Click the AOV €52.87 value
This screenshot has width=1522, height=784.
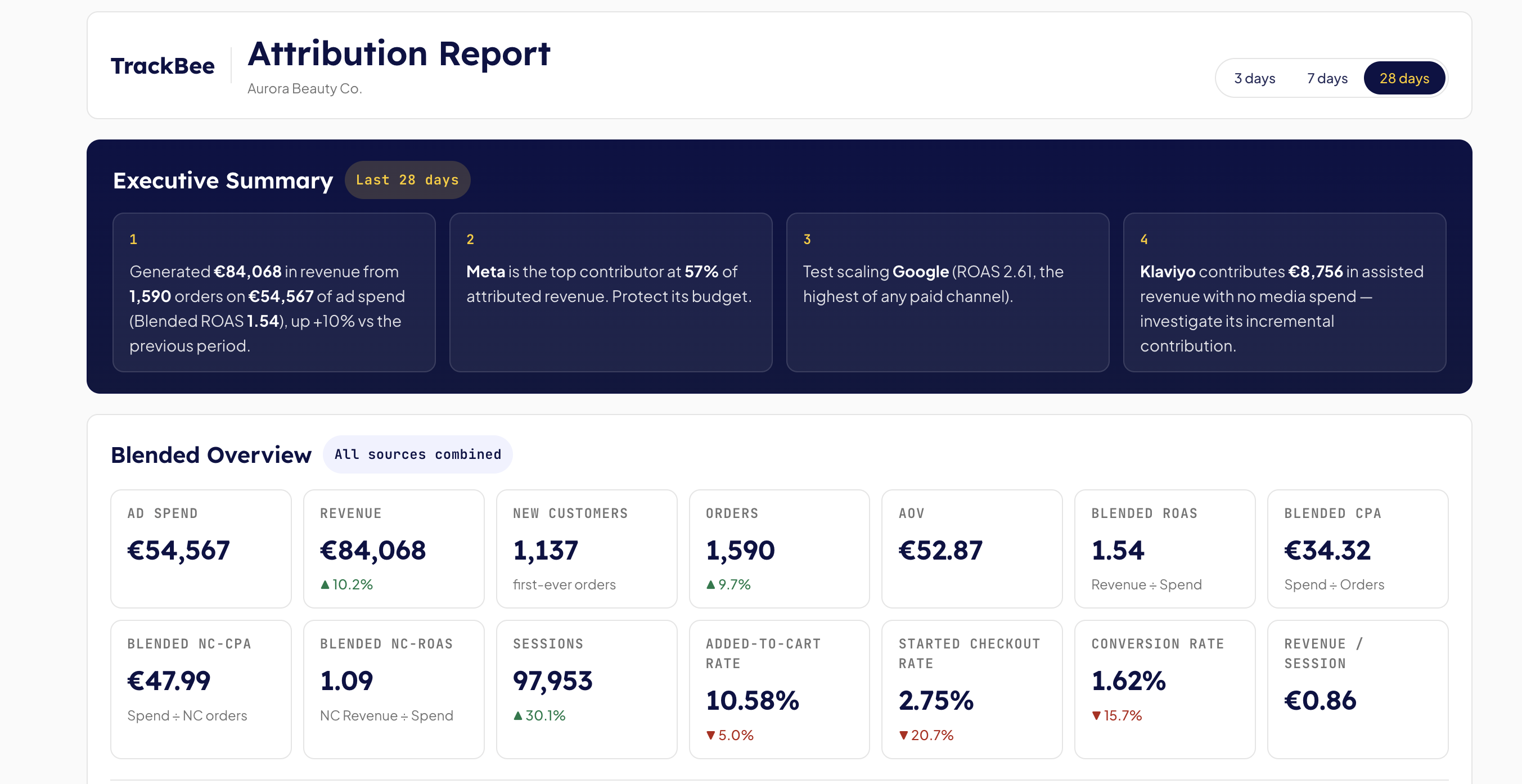click(940, 550)
